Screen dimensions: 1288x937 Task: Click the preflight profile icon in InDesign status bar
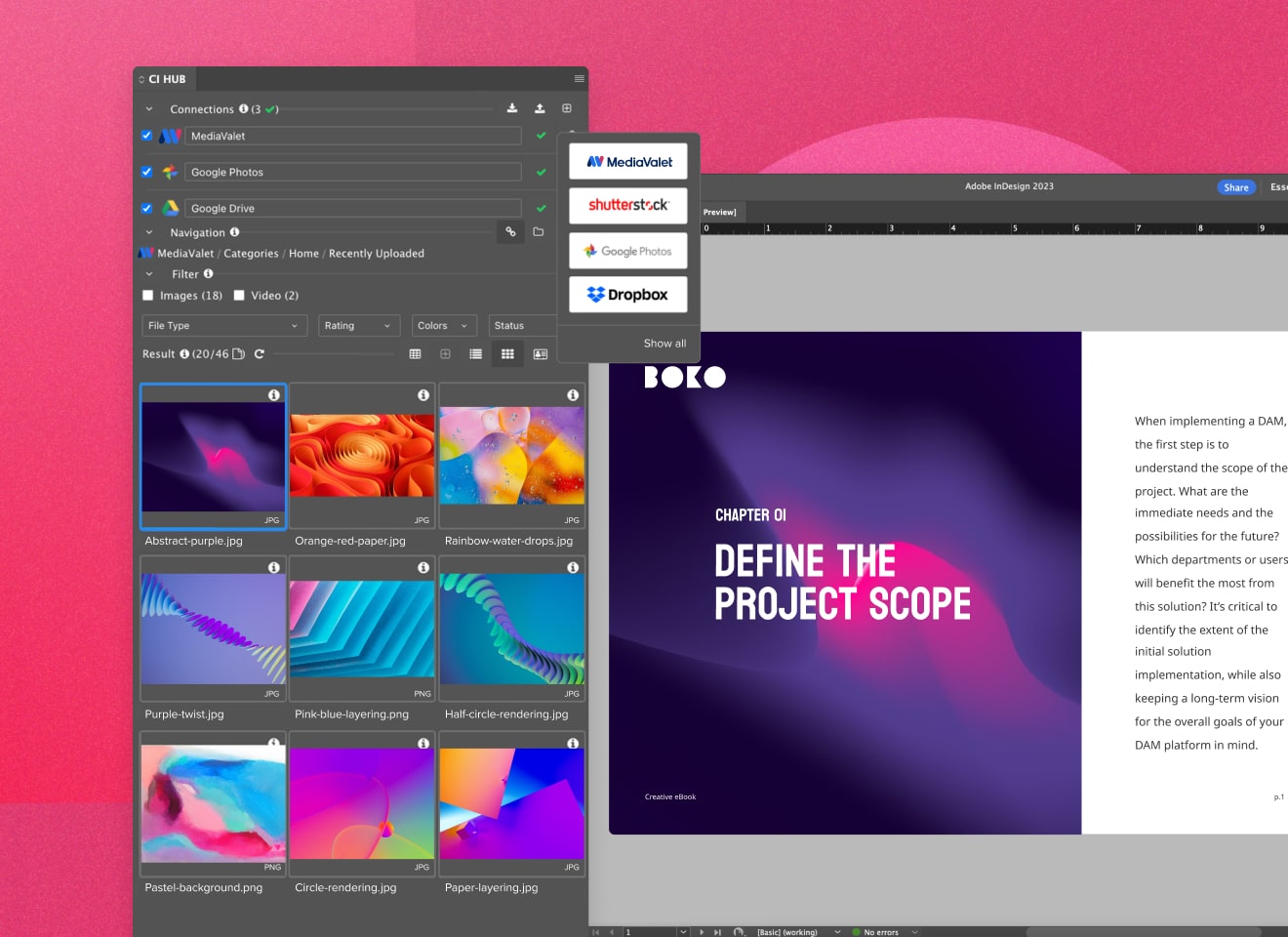[x=739, y=932]
